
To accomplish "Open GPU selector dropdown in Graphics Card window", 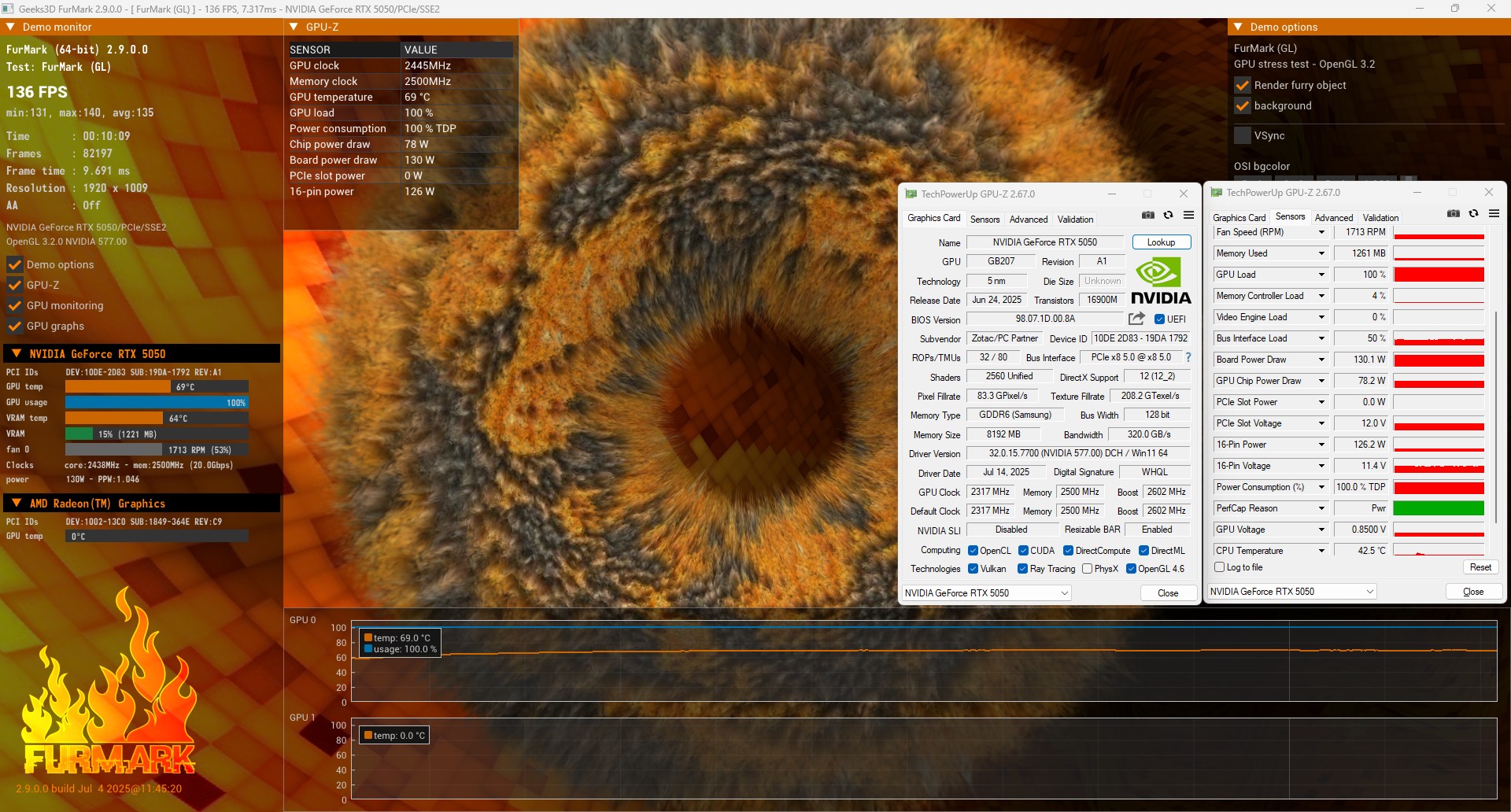I will point(986,592).
